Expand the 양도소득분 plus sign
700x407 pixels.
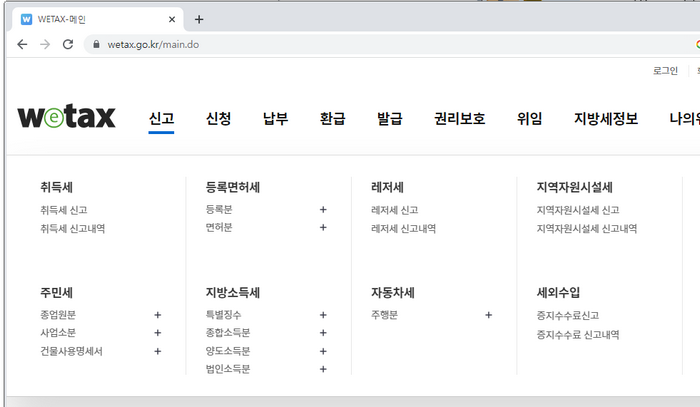(323, 351)
